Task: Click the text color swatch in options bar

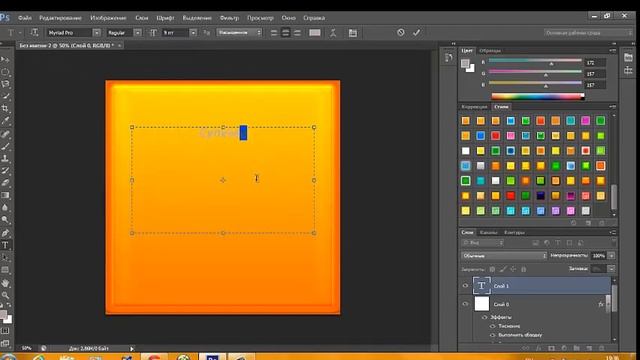Action: [x=315, y=33]
